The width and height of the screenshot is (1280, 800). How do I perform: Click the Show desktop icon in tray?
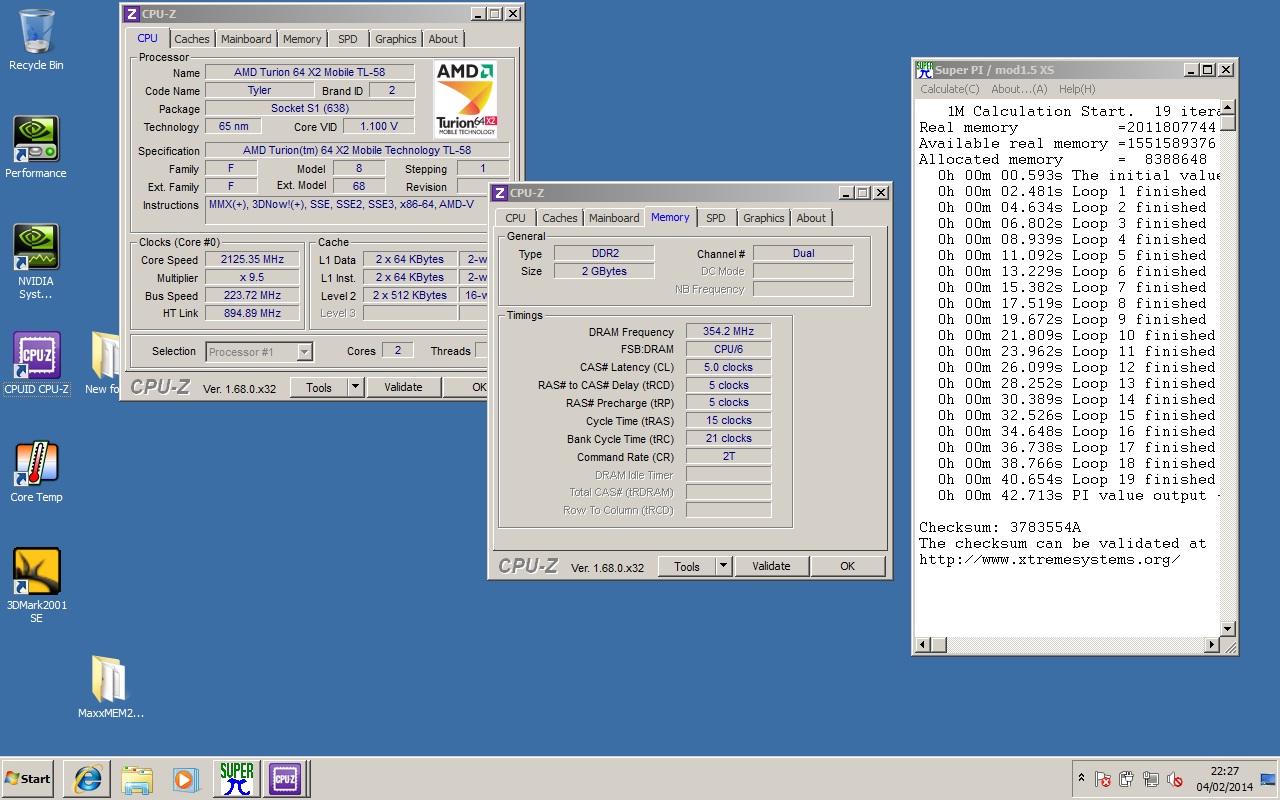point(1269,779)
